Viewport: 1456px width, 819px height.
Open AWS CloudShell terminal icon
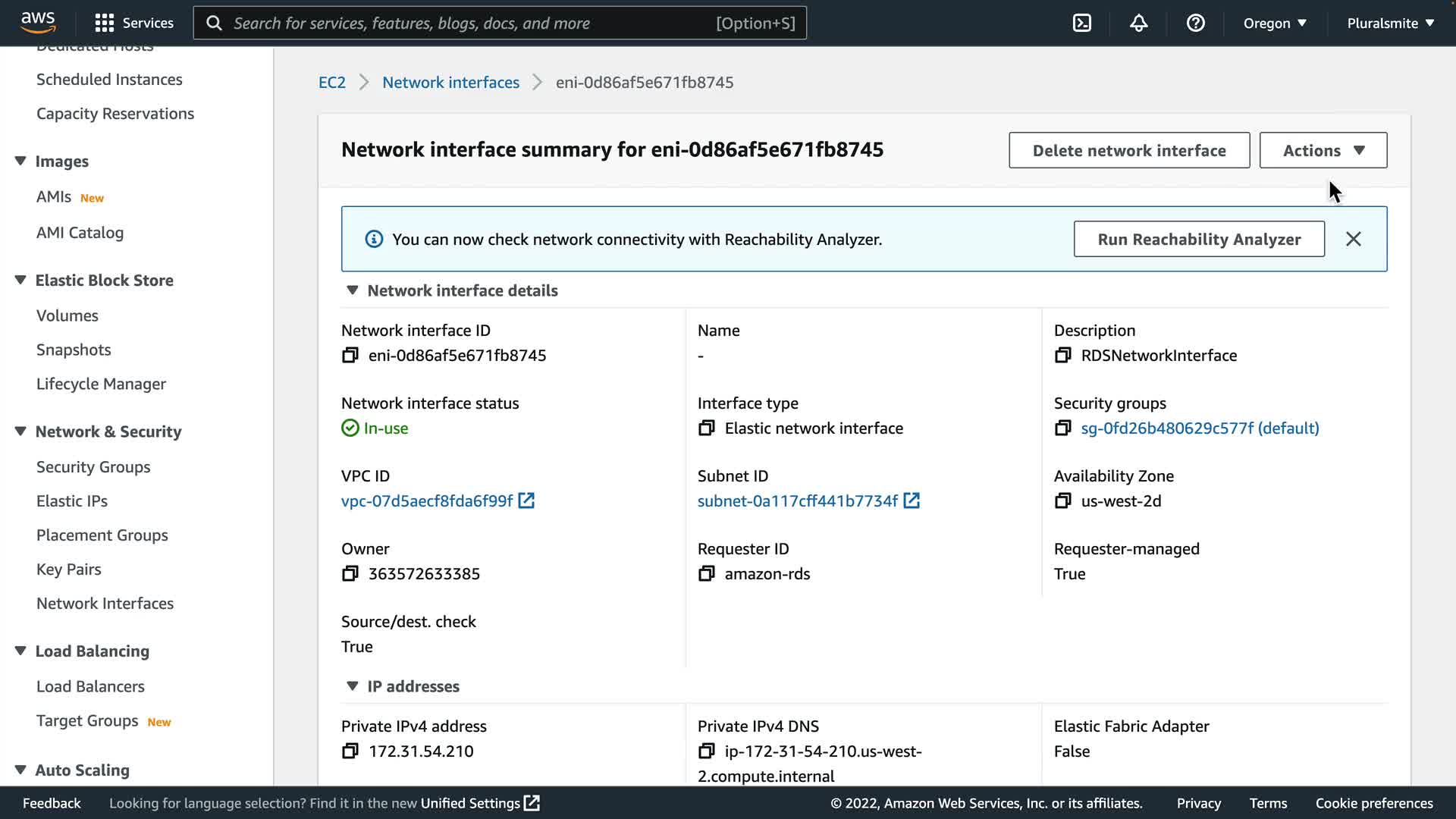(x=1082, y=23)
